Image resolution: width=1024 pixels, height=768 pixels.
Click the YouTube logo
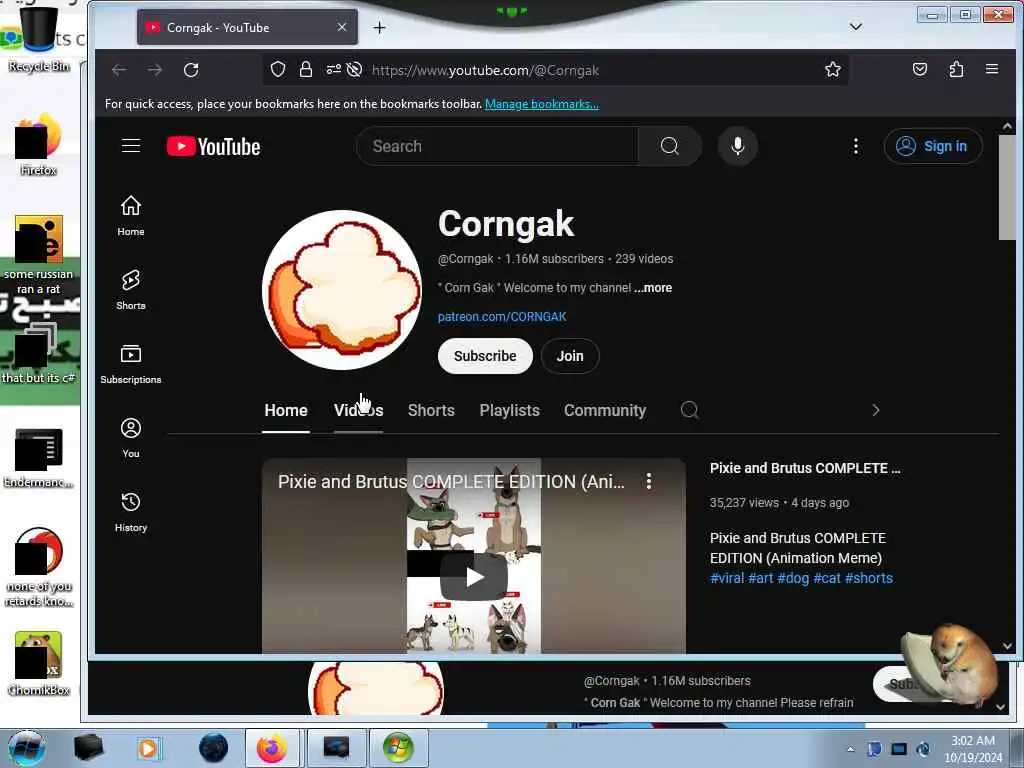tap(214, 146)
